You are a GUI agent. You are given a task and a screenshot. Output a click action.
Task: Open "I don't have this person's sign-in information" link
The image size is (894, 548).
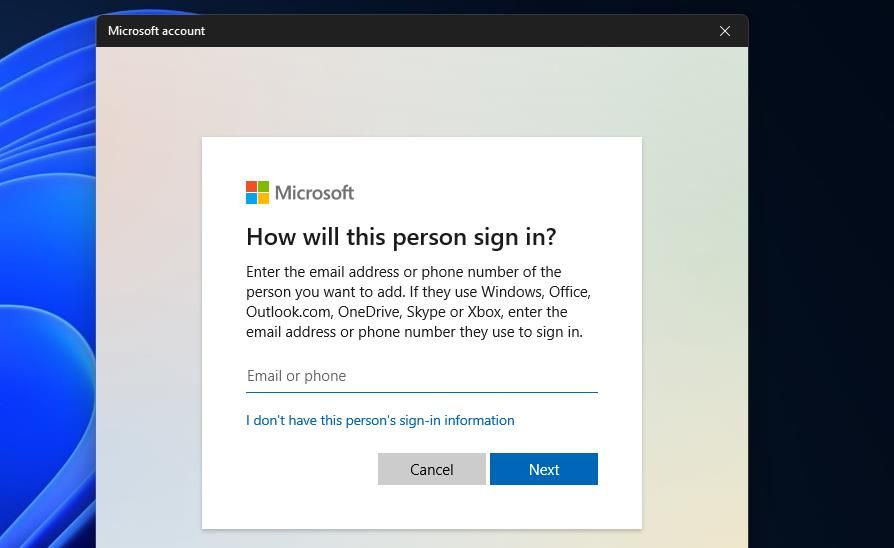coord(380,420)
